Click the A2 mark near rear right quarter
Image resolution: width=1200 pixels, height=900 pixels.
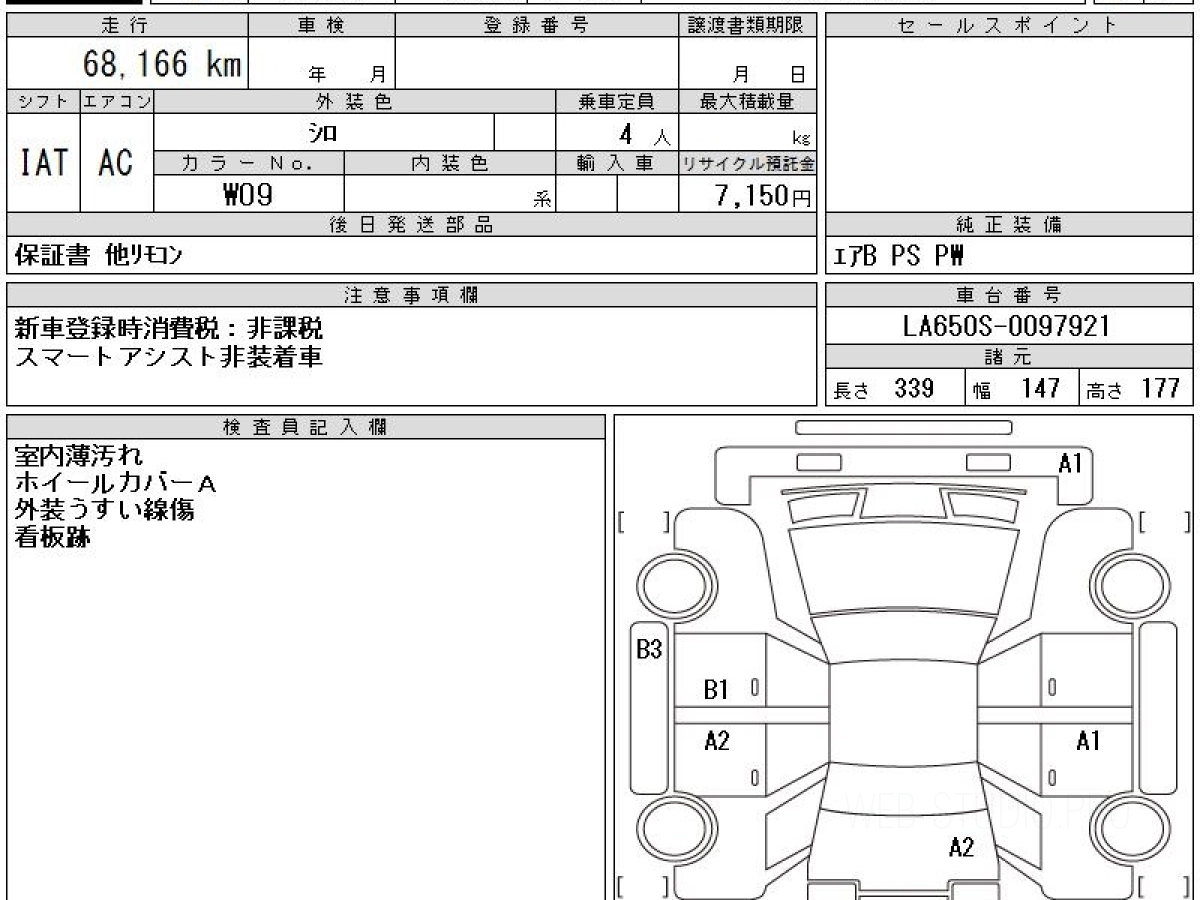click(x=961, y=848)
